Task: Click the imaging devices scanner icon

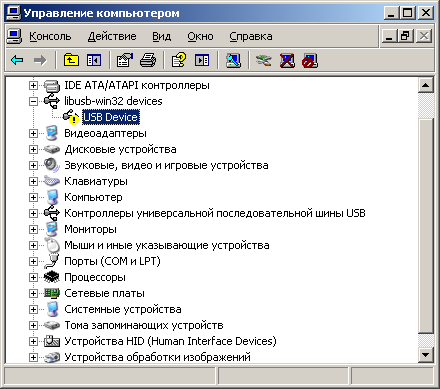Action: click(52, 357)
